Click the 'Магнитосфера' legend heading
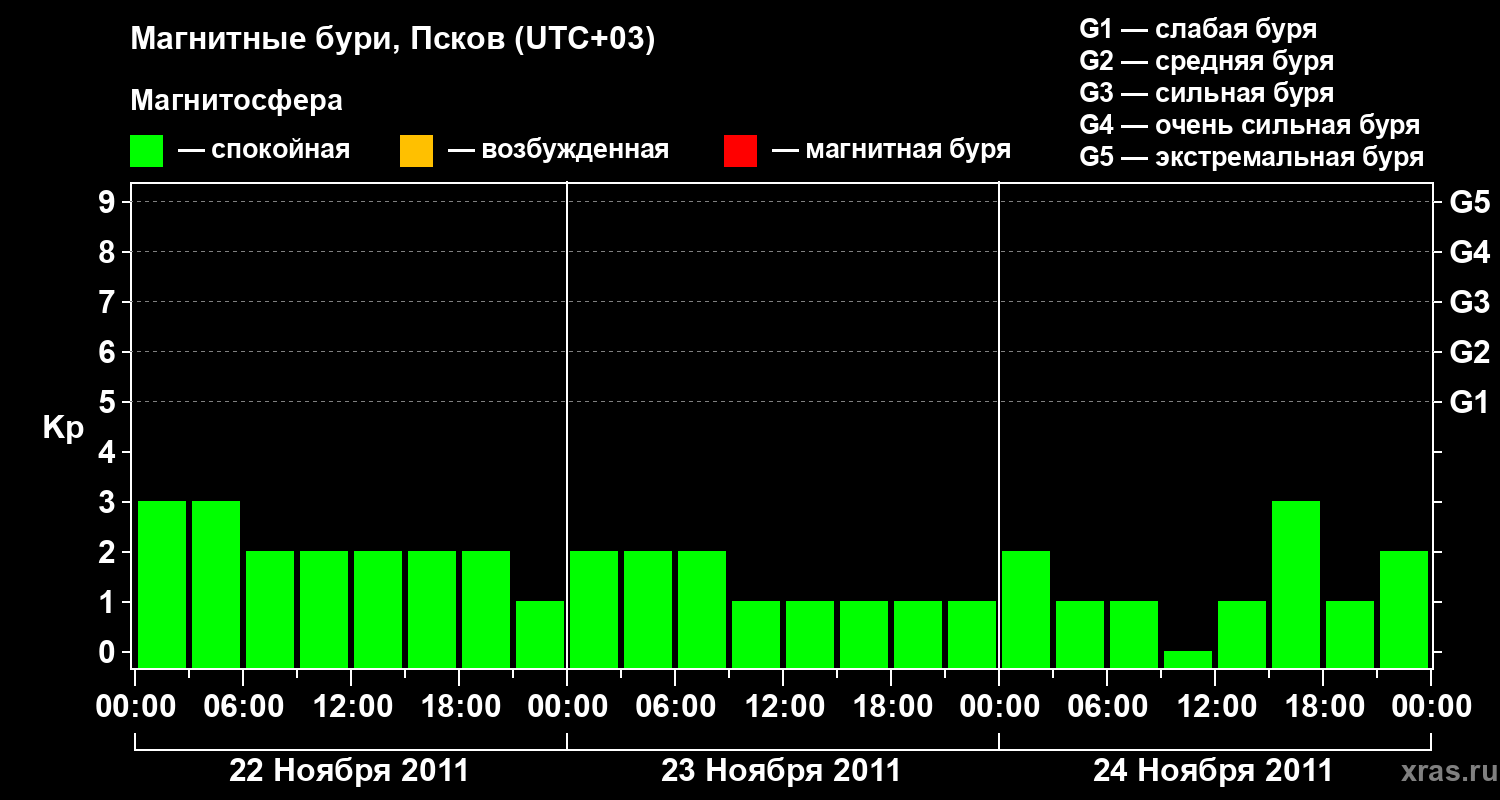The image size is (1500, 800). coord(237,101)
